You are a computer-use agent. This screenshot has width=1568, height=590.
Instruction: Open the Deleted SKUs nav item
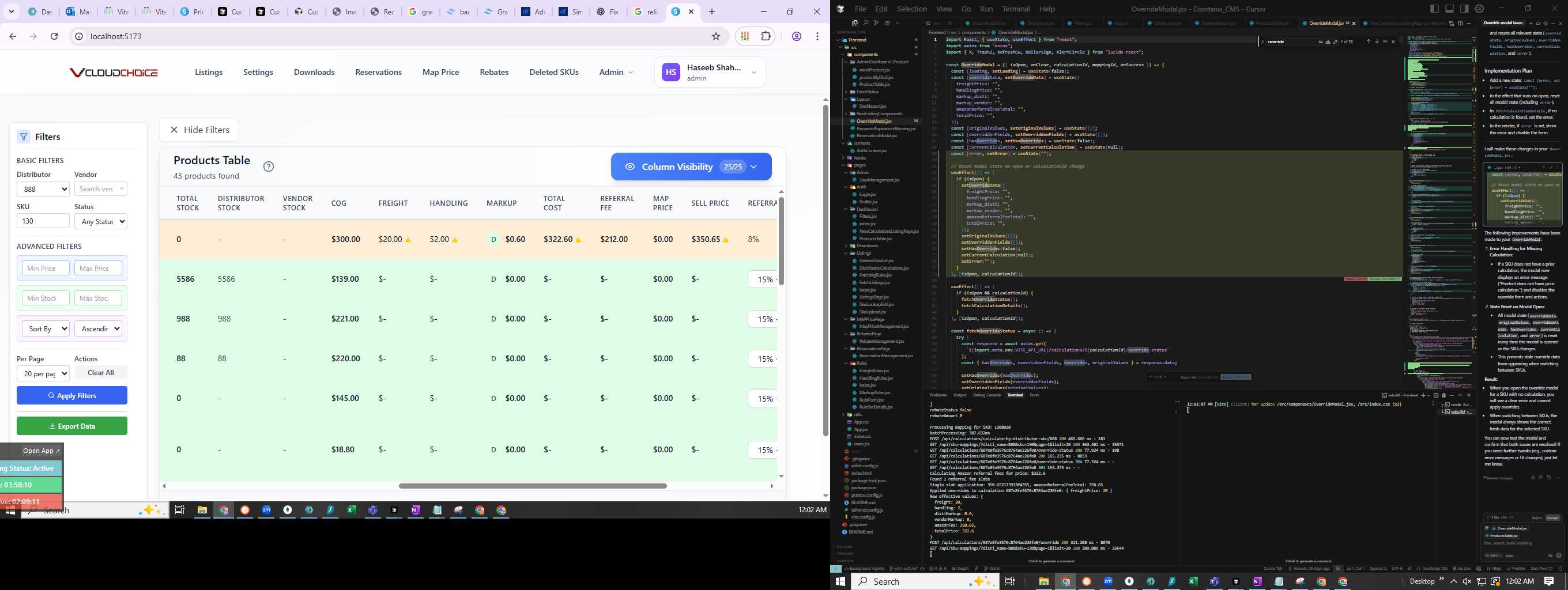pyautogui.click(x=554, y=72)
